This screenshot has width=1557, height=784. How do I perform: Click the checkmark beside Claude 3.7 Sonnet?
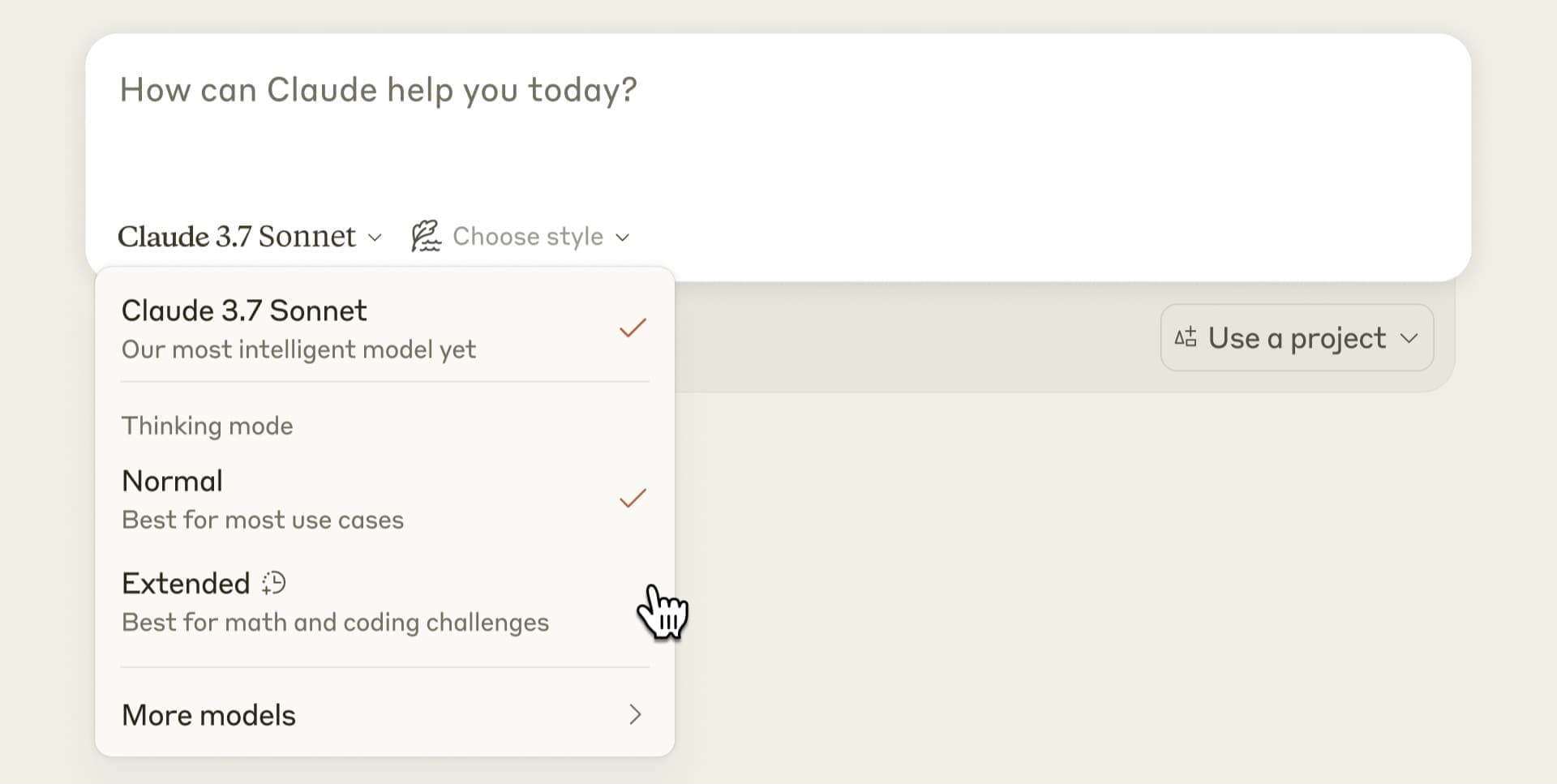tap(633, 328)
